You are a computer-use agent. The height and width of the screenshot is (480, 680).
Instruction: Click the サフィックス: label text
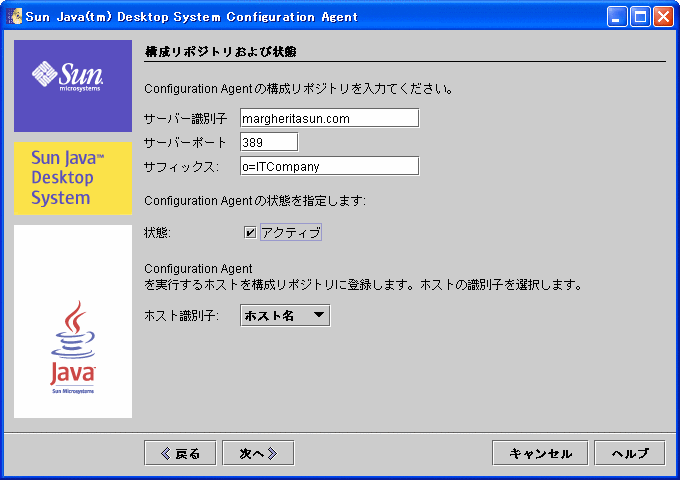(x=182, y=167)
